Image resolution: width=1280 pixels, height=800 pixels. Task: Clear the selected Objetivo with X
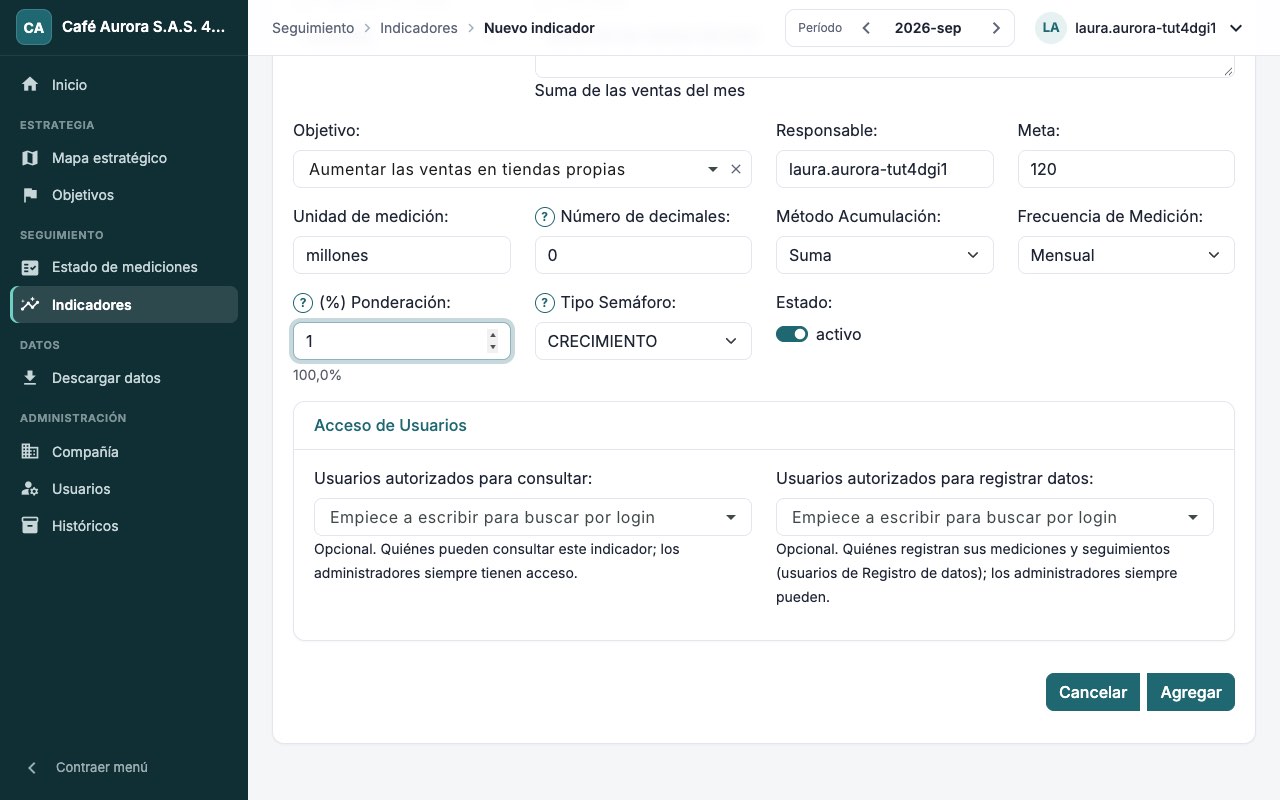click(736, 169)
